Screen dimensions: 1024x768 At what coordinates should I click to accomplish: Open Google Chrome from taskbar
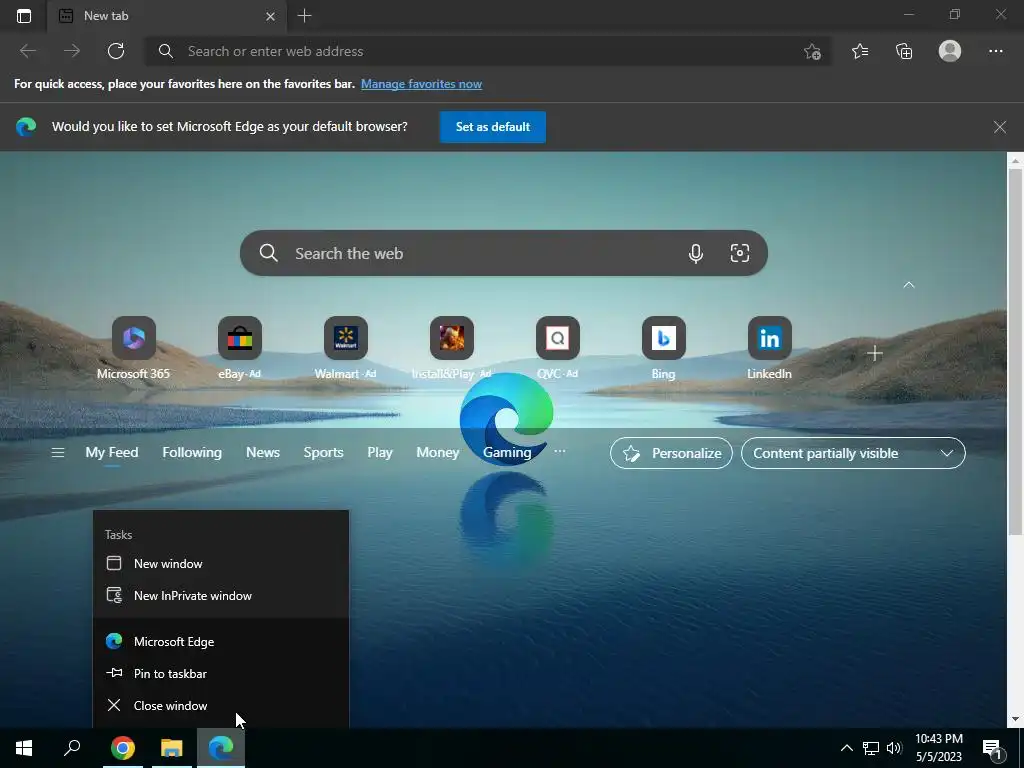coord(122,748)
